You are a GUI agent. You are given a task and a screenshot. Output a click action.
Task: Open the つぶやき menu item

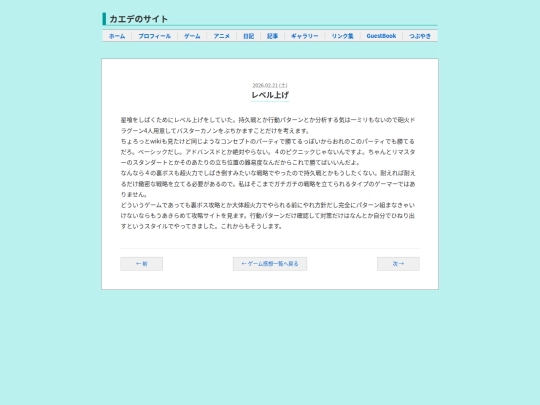point(420,36)
